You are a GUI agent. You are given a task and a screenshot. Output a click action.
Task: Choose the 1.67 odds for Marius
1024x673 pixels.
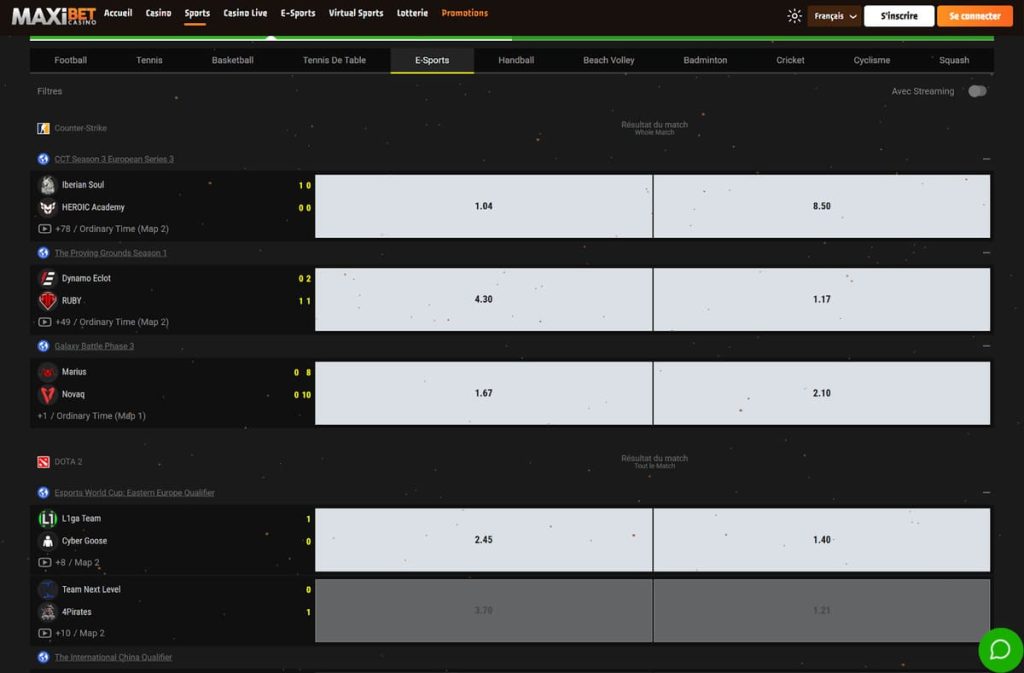coord(483,394)
